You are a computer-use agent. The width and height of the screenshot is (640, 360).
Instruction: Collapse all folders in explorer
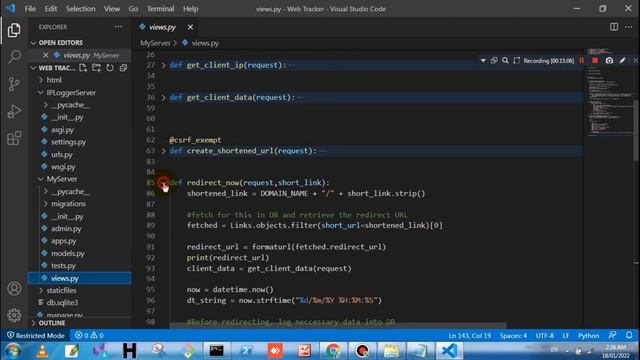pos(123,68)
